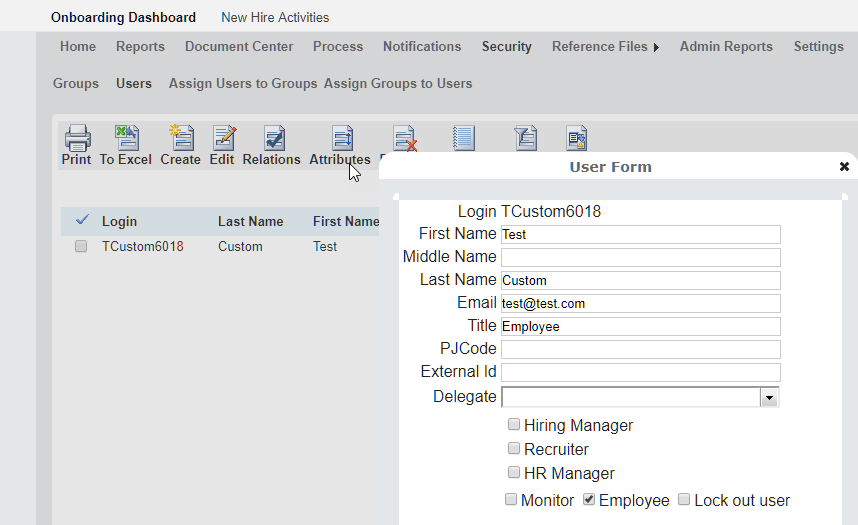Click the spiral notebook toolbar icon
This screenshot has width=858, height=525.
pyautogui.click(x=463, y=138)
